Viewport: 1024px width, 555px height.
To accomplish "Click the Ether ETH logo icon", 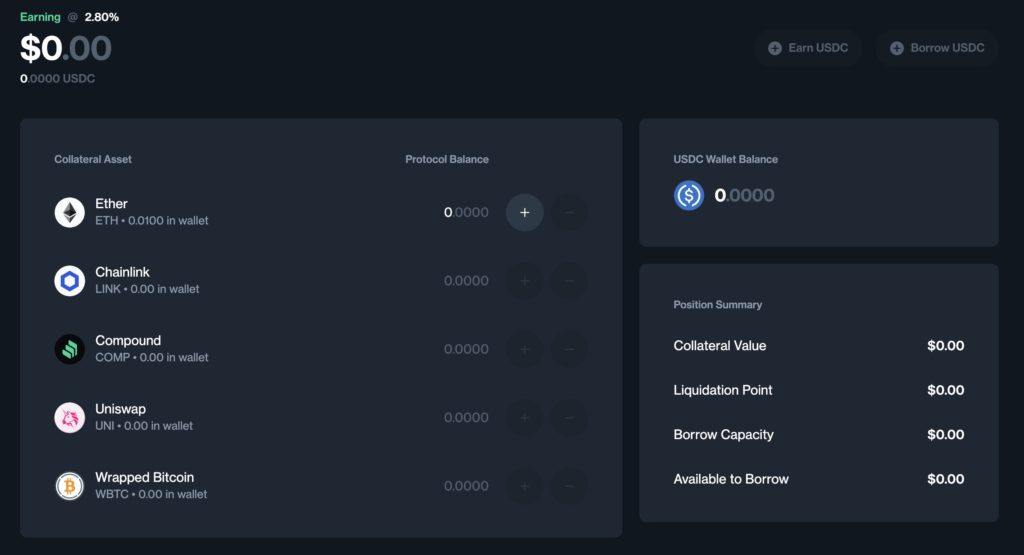I will pos(70,212).
